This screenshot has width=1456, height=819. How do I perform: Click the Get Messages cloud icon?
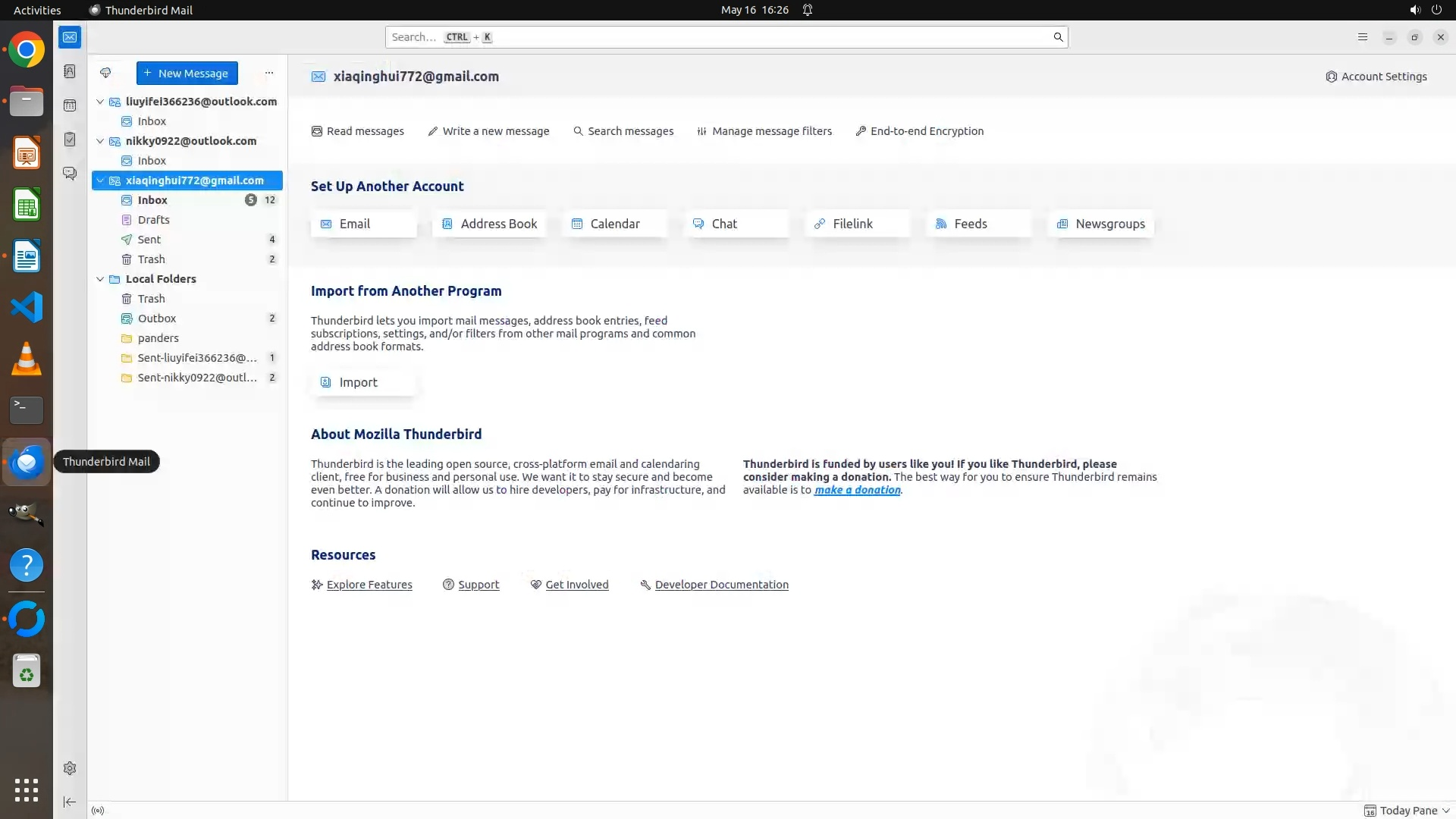(x=105, y=74)
